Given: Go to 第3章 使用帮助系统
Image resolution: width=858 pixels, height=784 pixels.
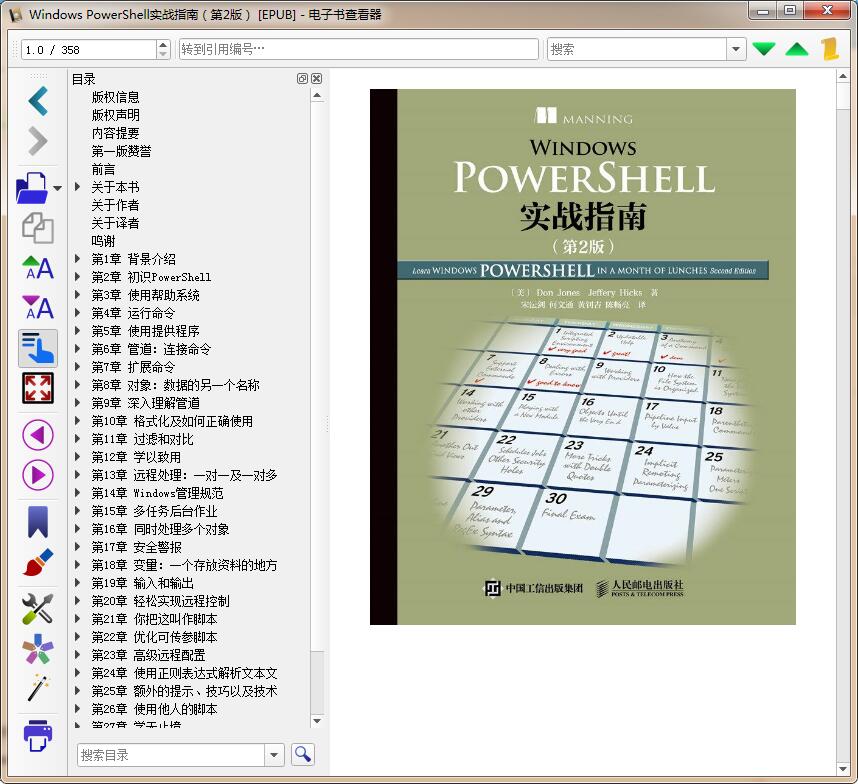Looking at the screenshot, I should pos(146,295).
